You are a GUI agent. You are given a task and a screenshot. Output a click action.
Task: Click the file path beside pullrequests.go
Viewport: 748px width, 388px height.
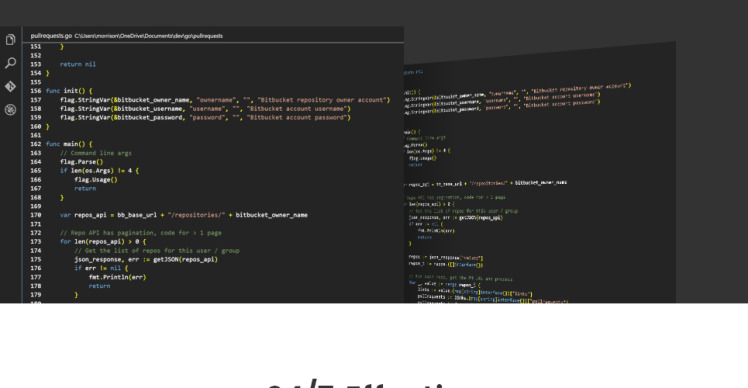pyautogui.click(x=148, y=36)
